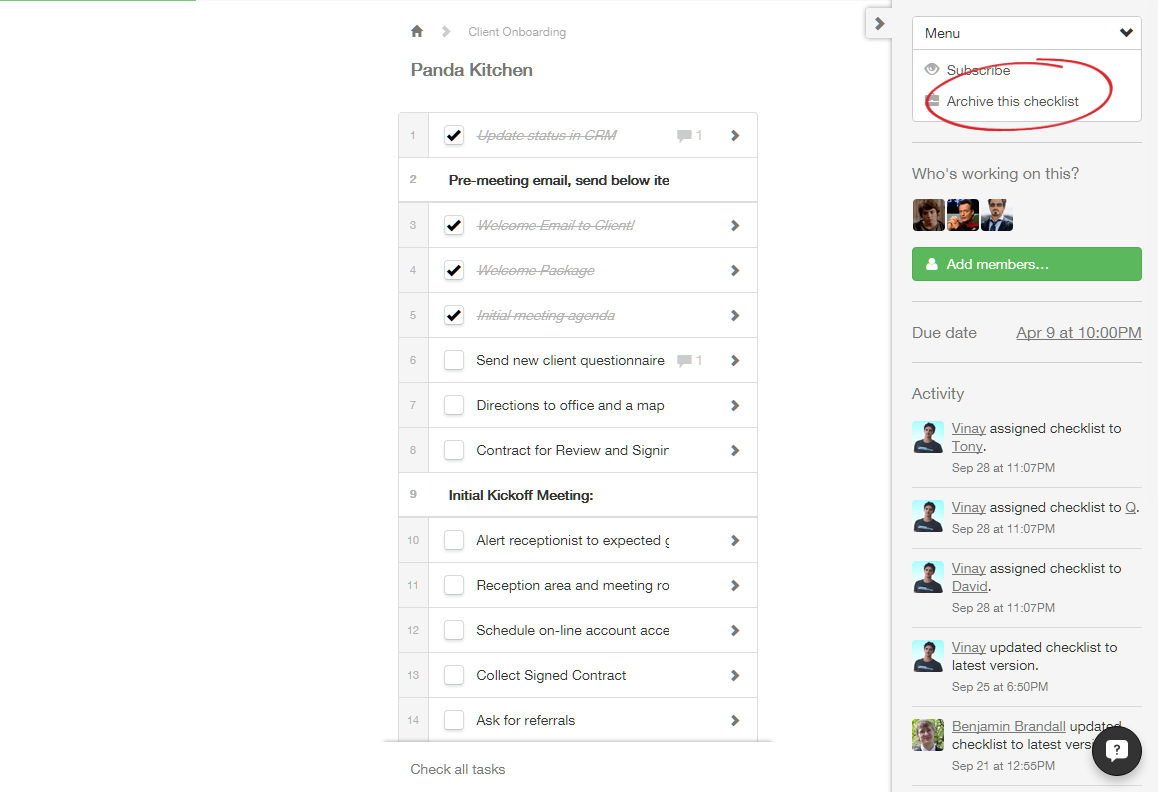Click Check all tasks
The width and height of the screenshot is (1158, 792).
pyautogui.click(x=457, y=769)
